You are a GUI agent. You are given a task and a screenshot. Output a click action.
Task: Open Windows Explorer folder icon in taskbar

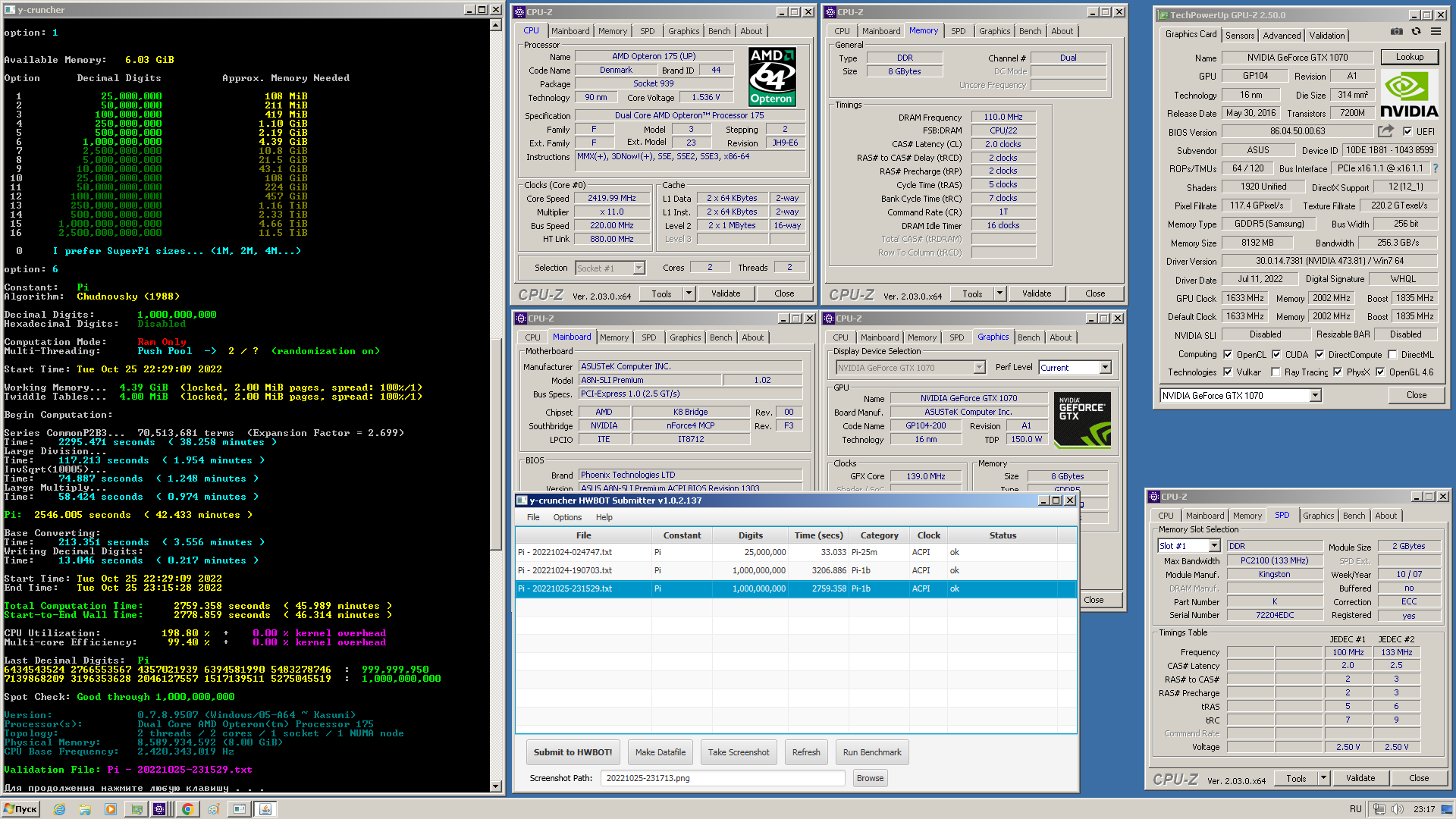(85, 809)
